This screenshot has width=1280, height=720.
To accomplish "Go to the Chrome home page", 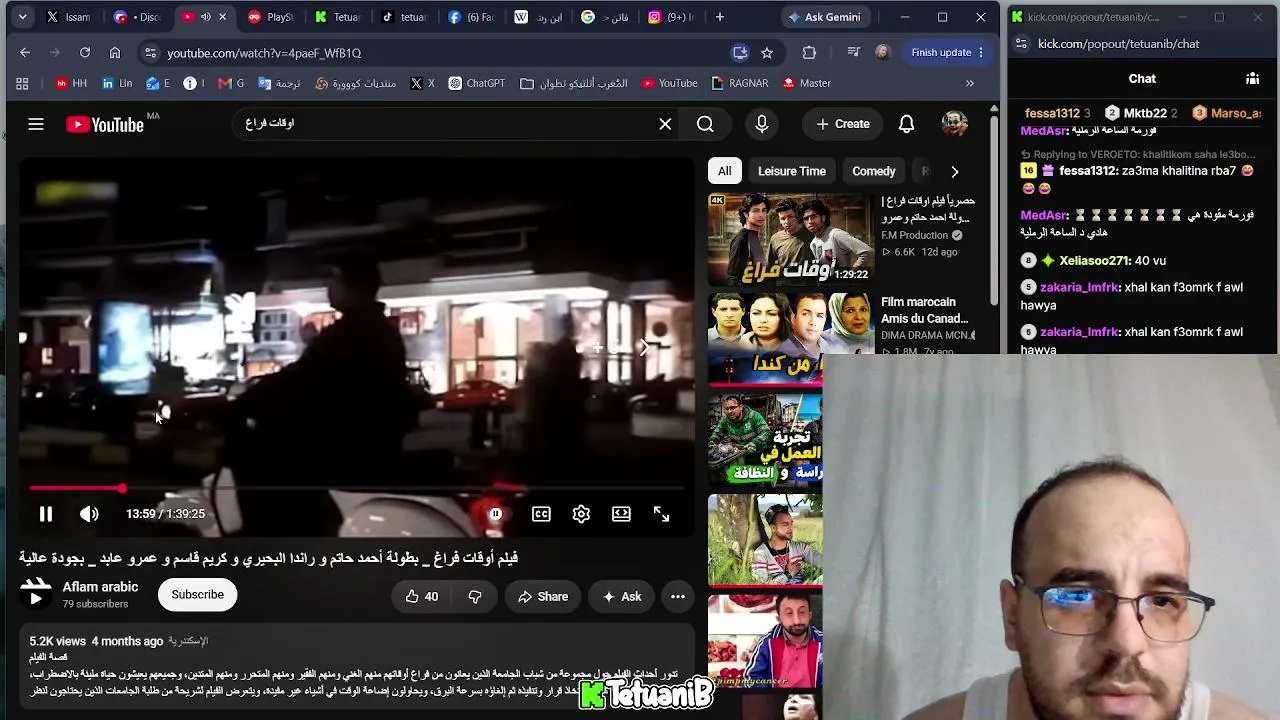I will pyautogui.click(x=115, y=53).
